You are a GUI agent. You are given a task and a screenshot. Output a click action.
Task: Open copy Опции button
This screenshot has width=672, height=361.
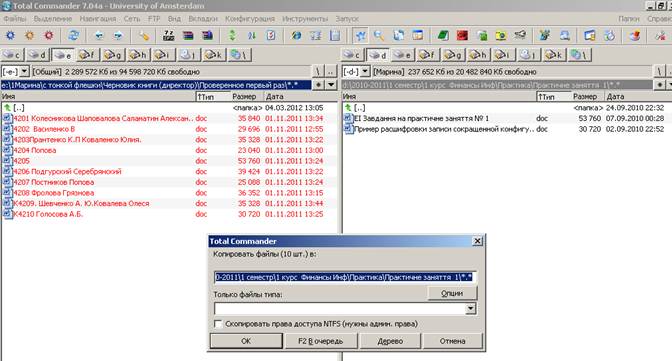point(452,293)
